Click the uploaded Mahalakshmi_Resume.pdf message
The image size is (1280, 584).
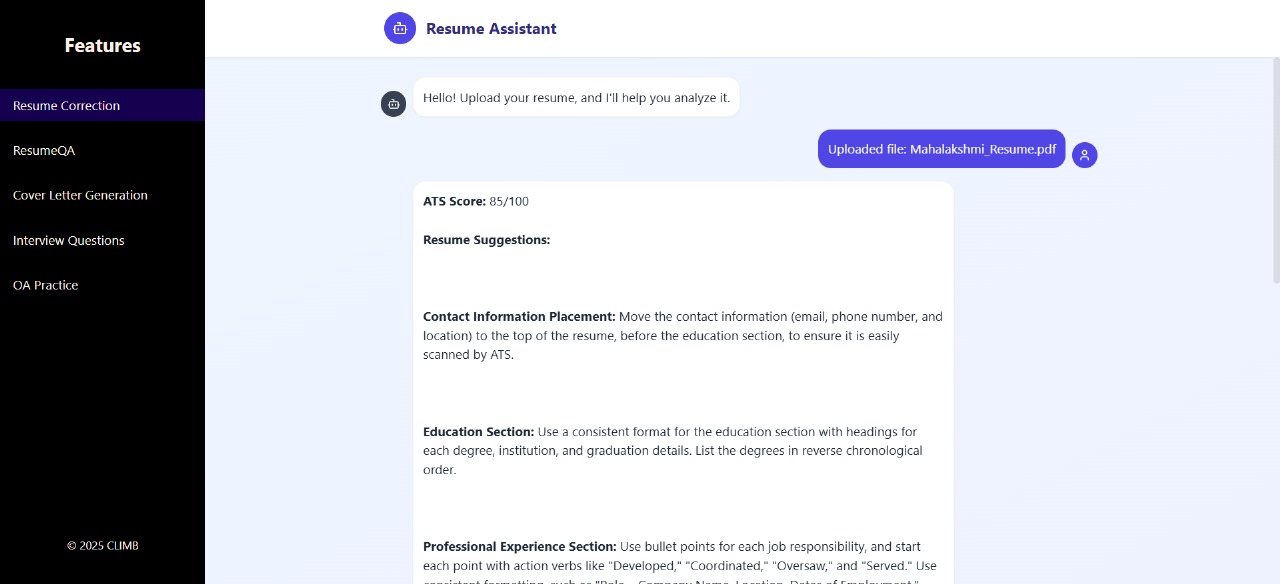point(941,149)
